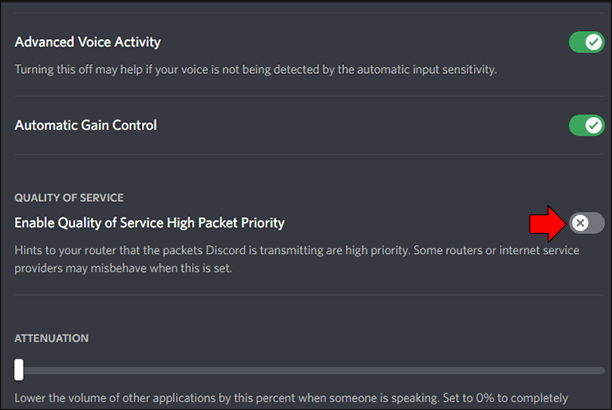Screen dimensions: 612x410
Task: Click the automatic input sensitivity description text
Action: [x=256, y=70]
